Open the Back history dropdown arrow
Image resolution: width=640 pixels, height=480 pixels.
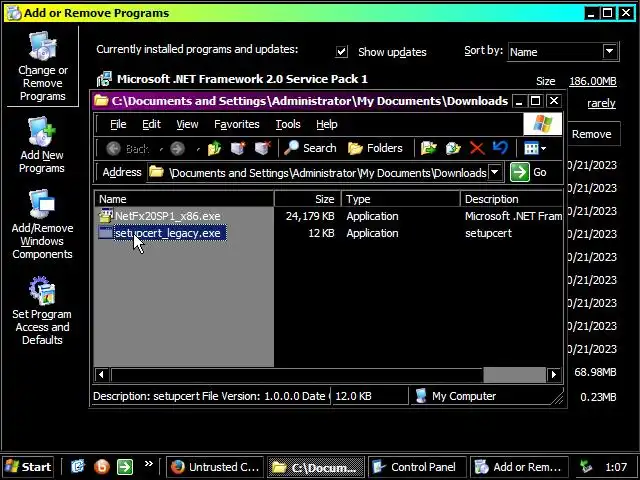pos(161,149)
